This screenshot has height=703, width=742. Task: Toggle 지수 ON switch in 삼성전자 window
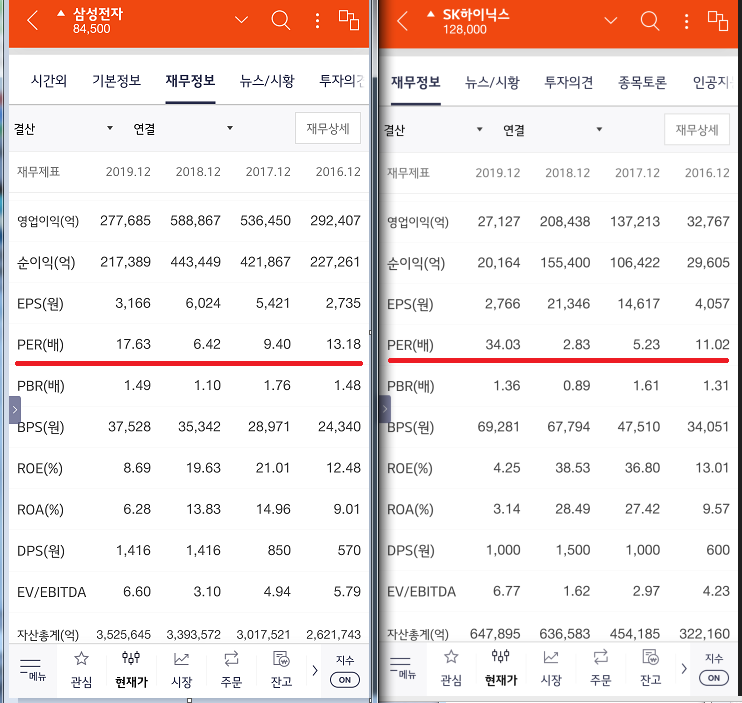click(x=345, y=680)
